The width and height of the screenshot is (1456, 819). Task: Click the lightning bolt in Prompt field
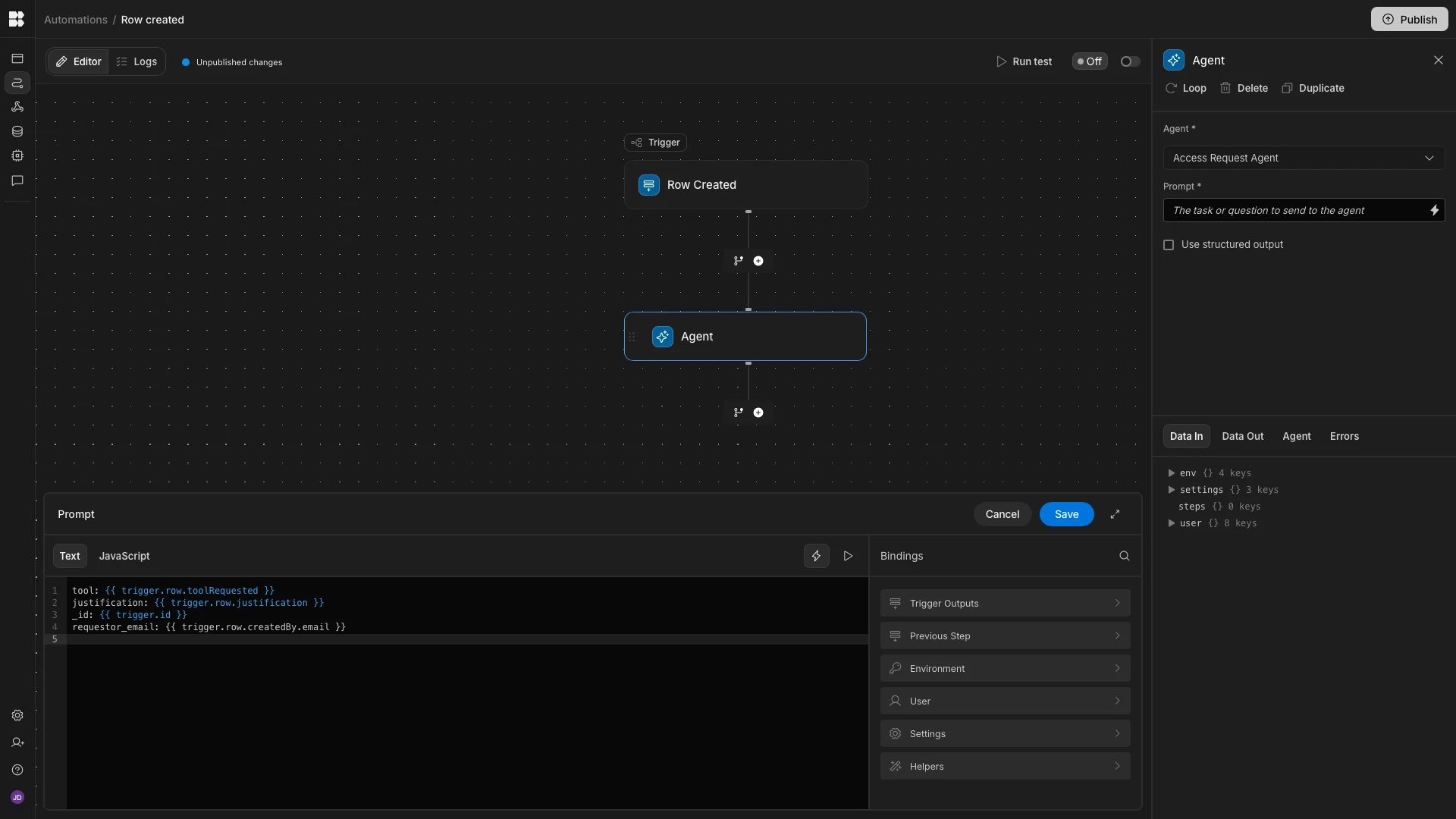[x=1434, y=210]
